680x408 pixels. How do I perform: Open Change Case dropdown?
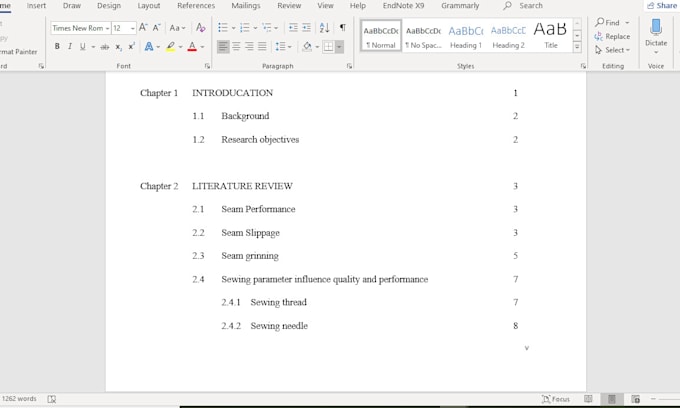pyautogui.click(x=177, y=28)
